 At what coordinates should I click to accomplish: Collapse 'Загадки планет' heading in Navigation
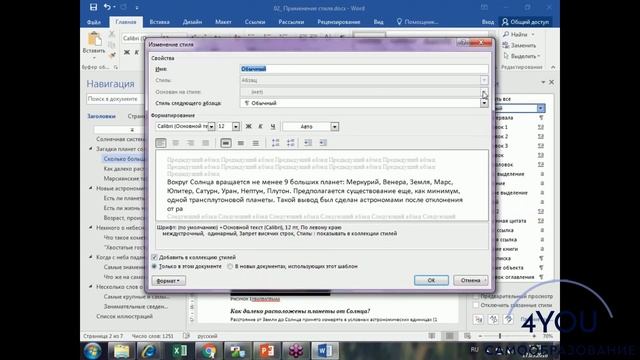pos(91,149)
